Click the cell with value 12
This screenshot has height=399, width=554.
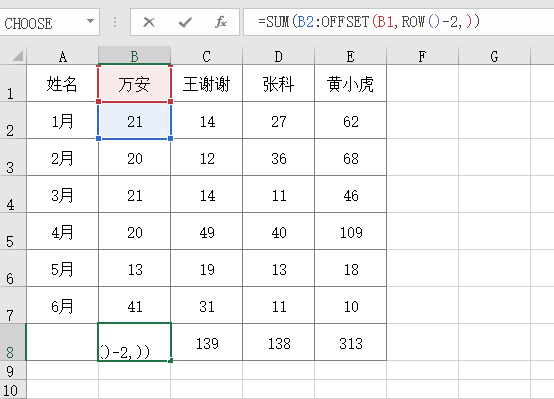coord(207,158)
